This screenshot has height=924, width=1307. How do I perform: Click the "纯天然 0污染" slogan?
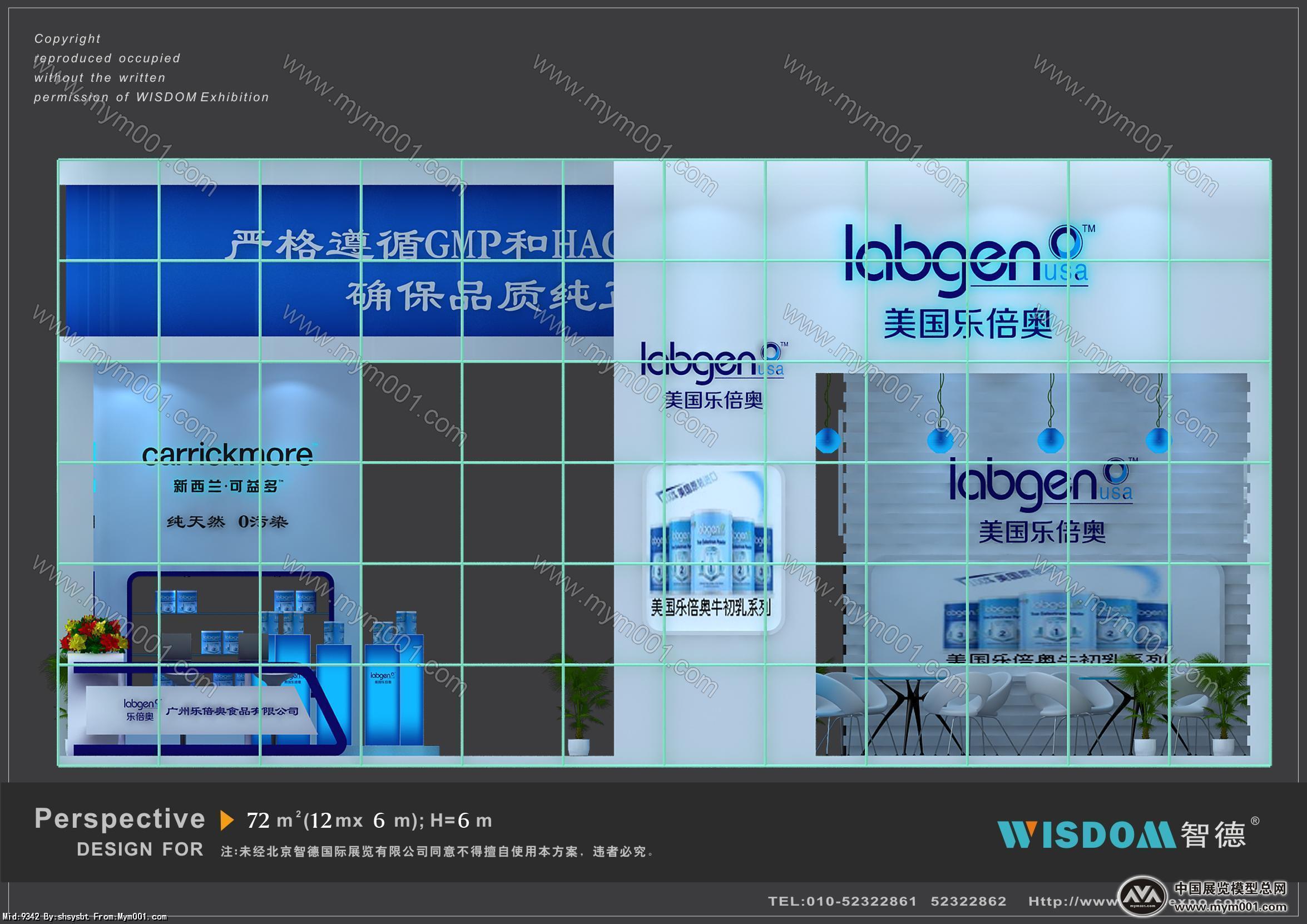(227, 521)
